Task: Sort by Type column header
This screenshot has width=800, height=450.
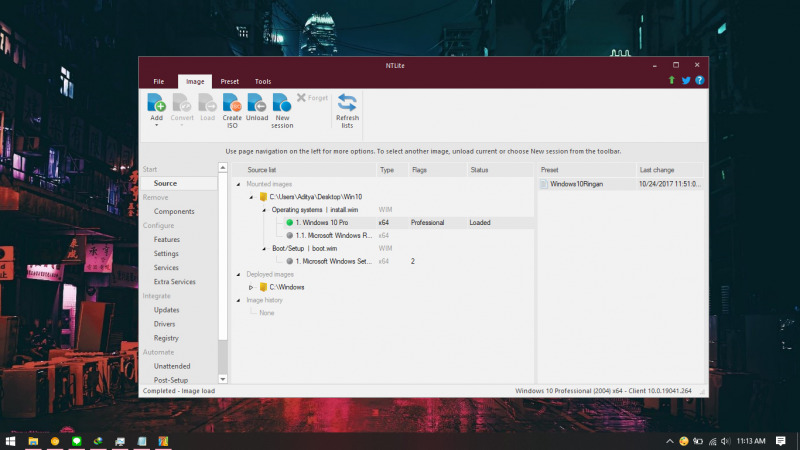Action: [x=392, y=170]
